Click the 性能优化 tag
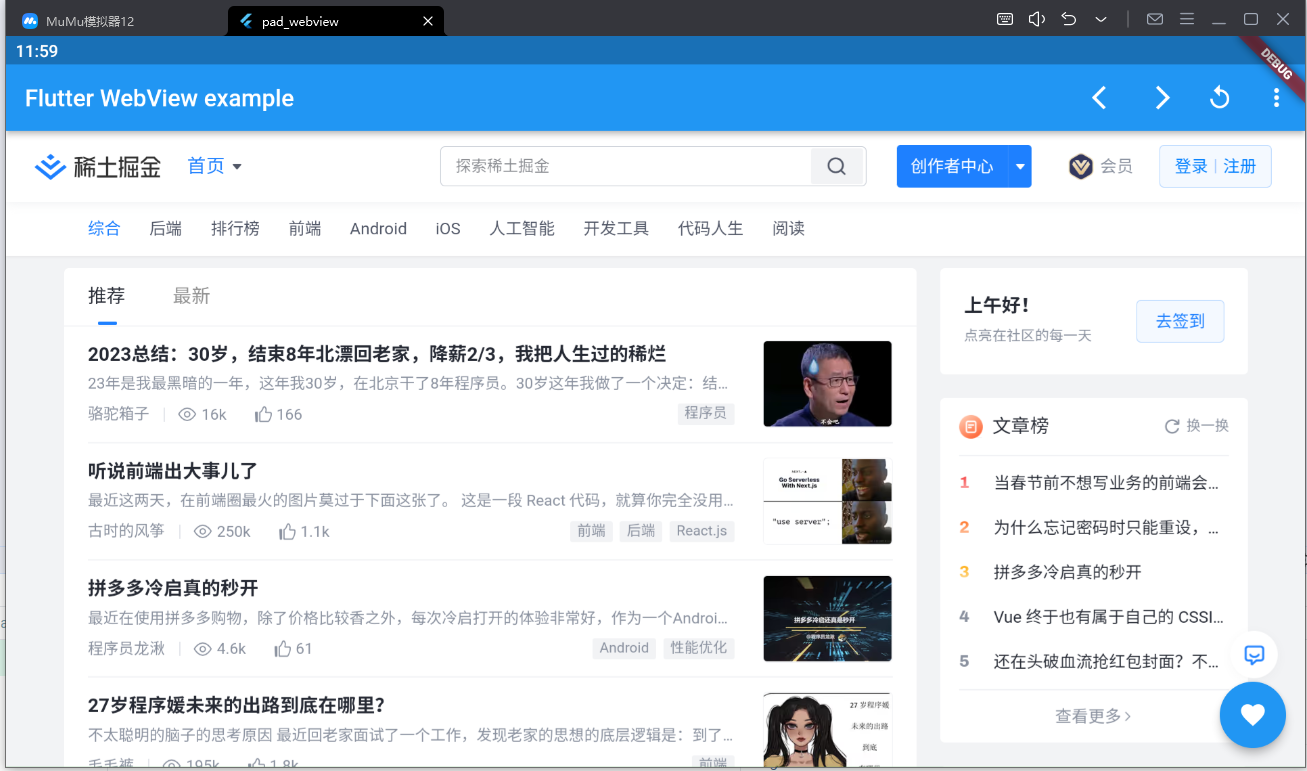This screenshot has height=771, width=1307. point(699,648)
